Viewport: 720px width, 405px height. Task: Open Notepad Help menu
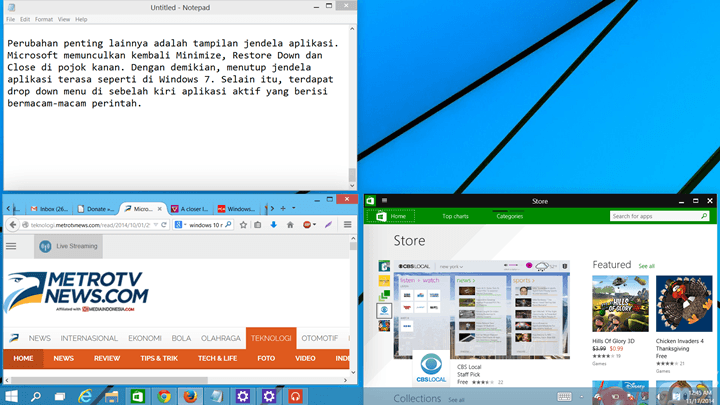tap(81, 19)
